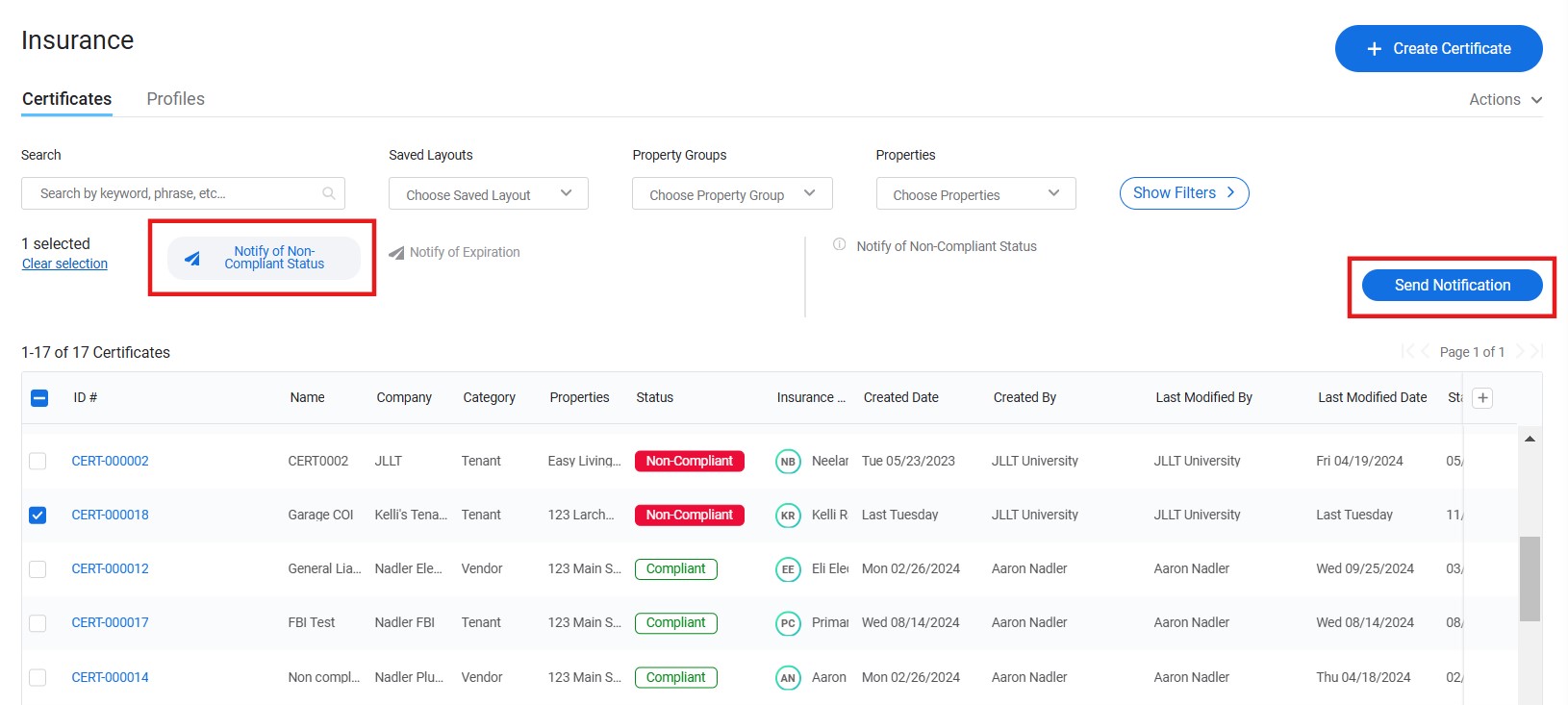Open the CERT-000002 link
The height and width of the screenshot is (705, 1568).
click(x=110, y=462)
